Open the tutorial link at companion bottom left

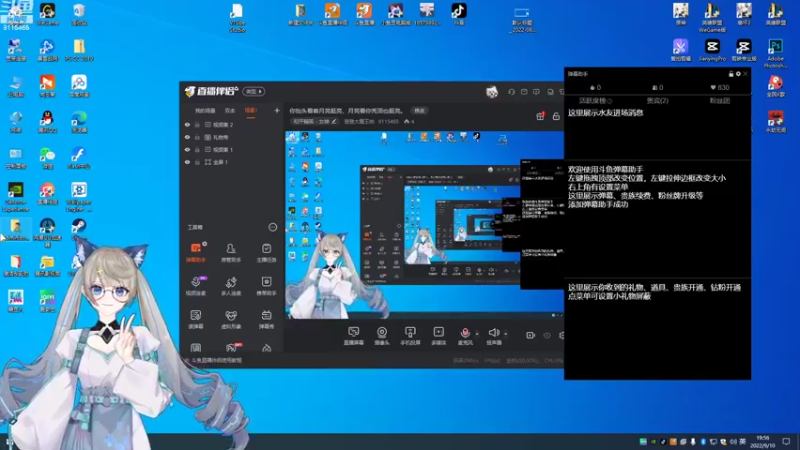click(x=216, y=360)
